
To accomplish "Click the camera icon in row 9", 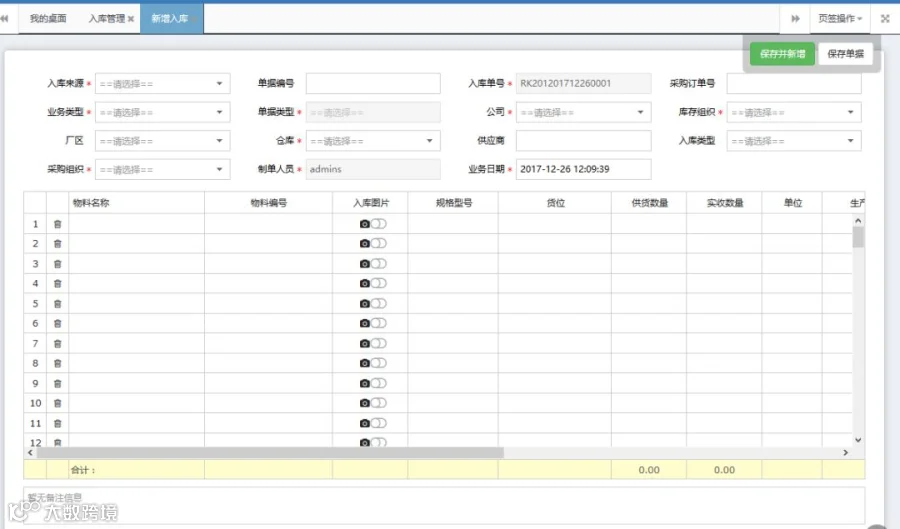I will pos(364,383).
